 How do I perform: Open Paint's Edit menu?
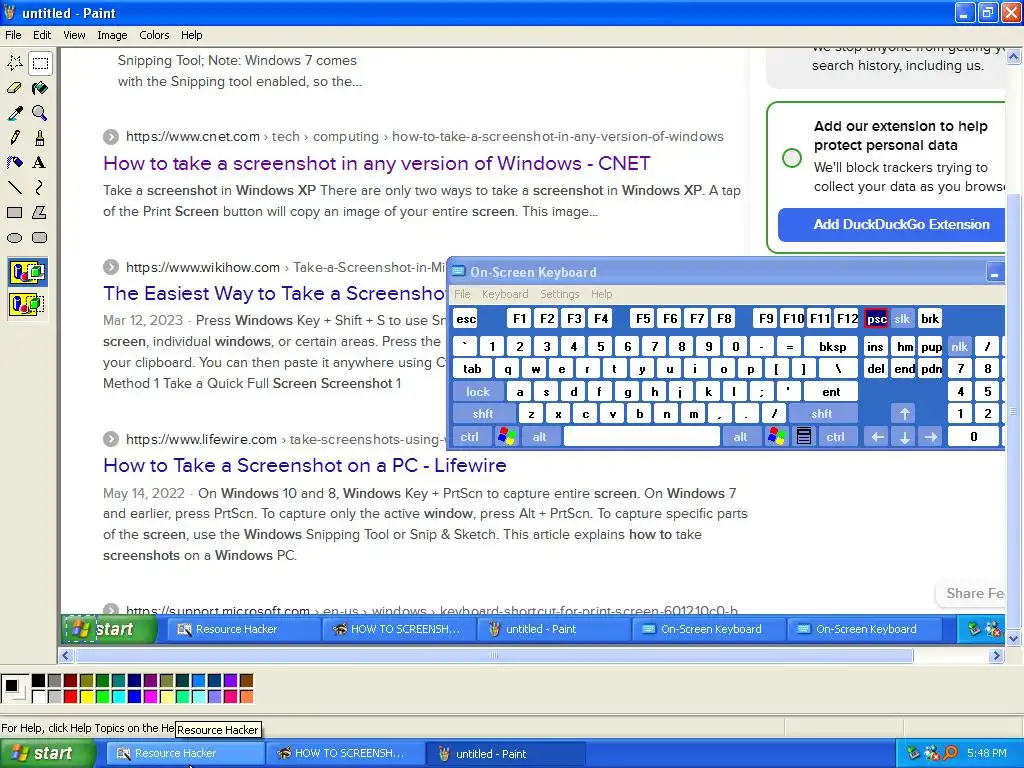click(x=42, y=35)
